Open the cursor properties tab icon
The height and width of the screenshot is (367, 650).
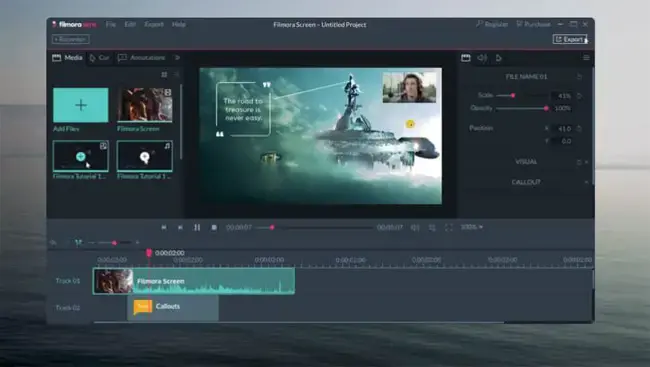(x=499, y=58)
